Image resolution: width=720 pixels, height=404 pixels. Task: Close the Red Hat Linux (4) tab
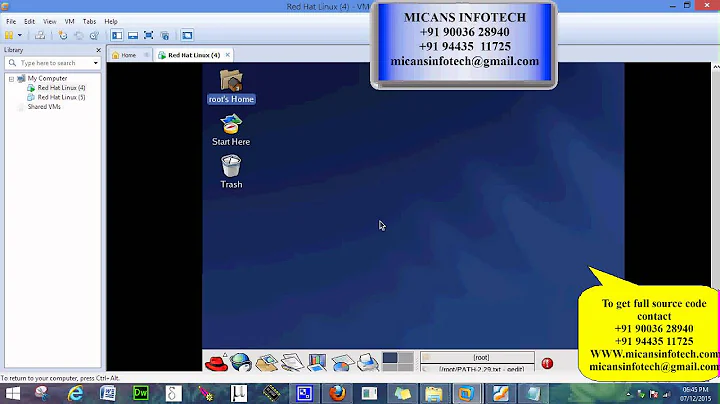coord(227,55)
